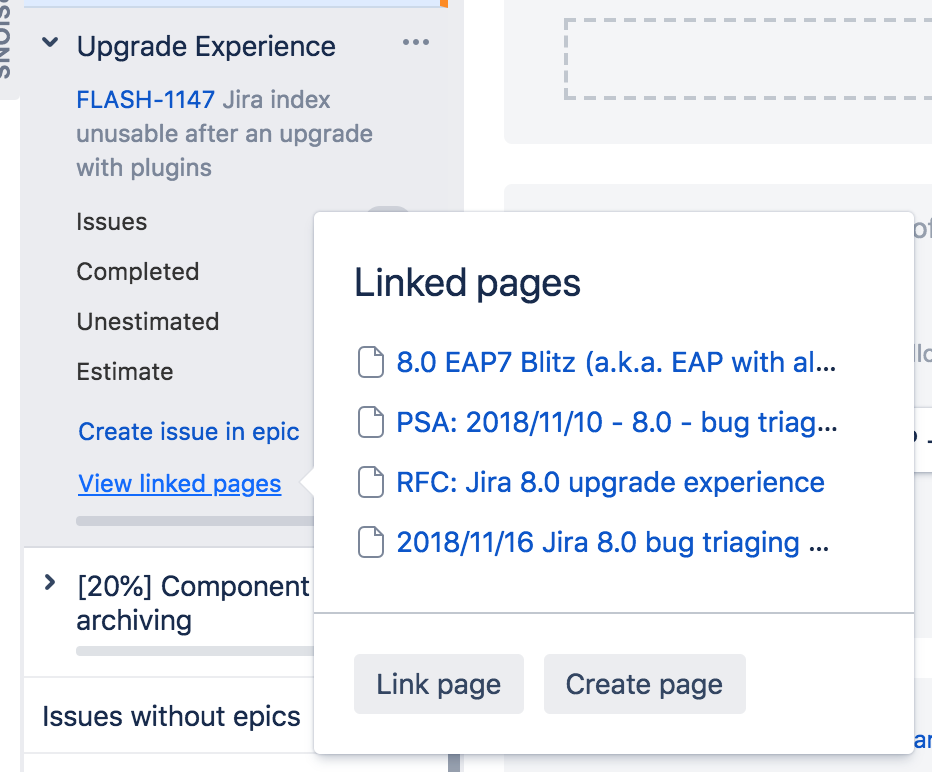Open the Upgrade Experience epic actions menu
The width and height of the screenshot is (932, 772).
[415, 42]
